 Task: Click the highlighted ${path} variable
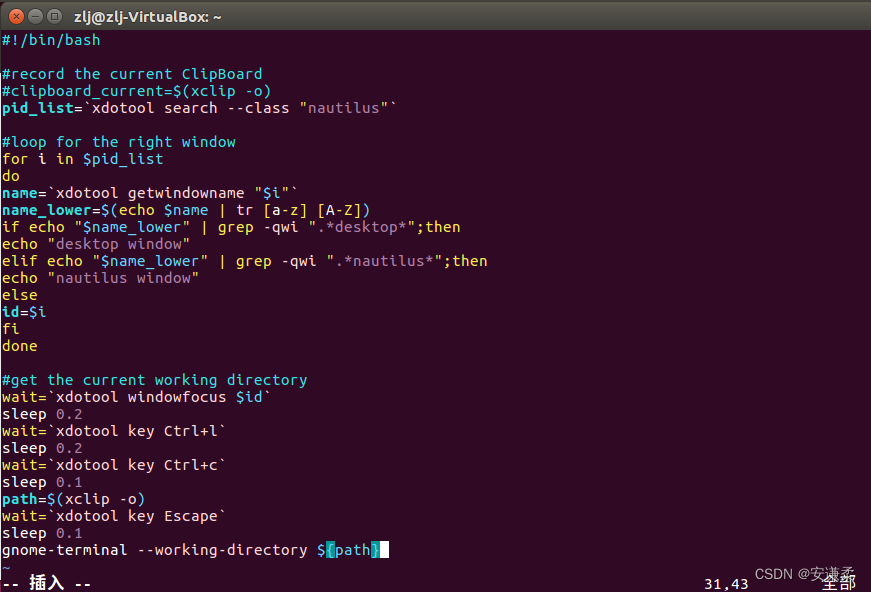[x=349, y=550]
